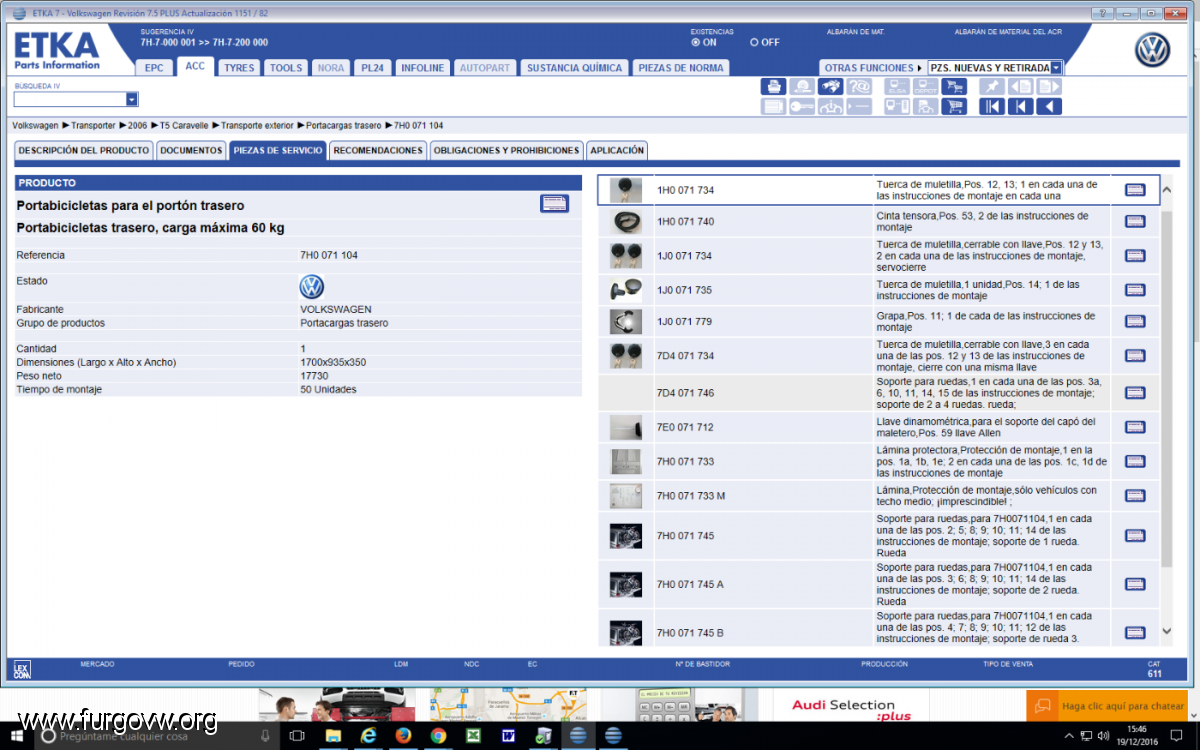Open detail card icon beside product title
This screenshot has width=1200, height=750.
pyautogui.click(x=554, y=204)
